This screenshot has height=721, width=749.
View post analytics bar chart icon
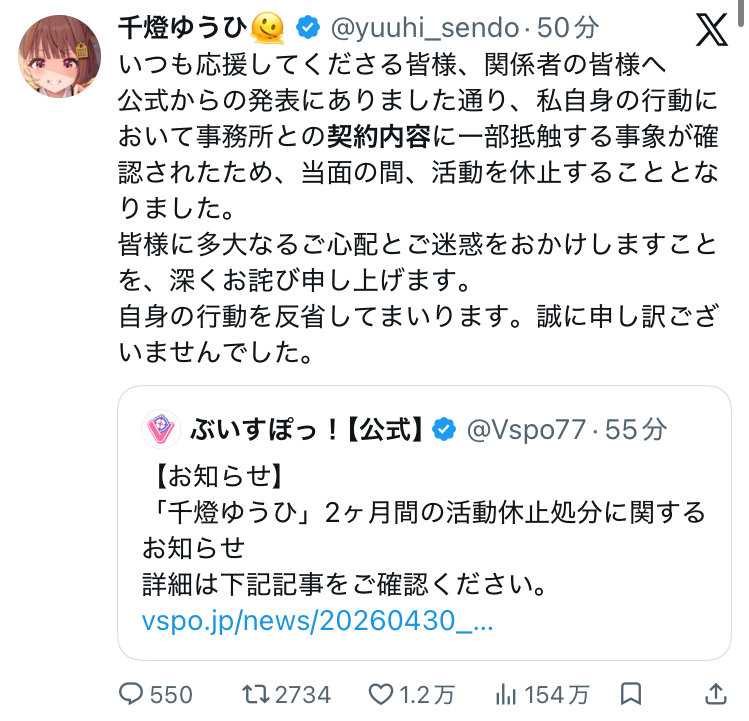[x=507, y=694]
